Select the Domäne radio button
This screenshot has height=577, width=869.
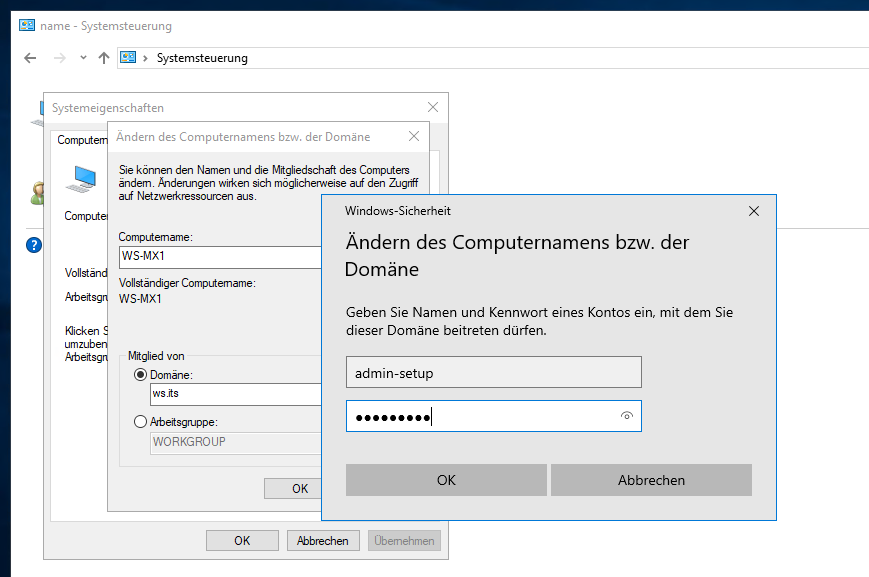tap(140, 375)
